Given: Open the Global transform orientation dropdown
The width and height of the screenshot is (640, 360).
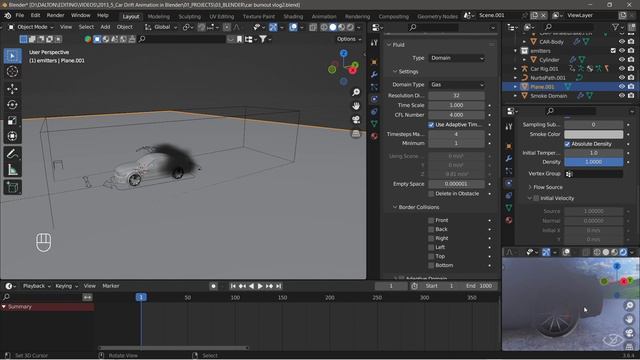Looking at the screenshot, I should [x=161, y=27].
